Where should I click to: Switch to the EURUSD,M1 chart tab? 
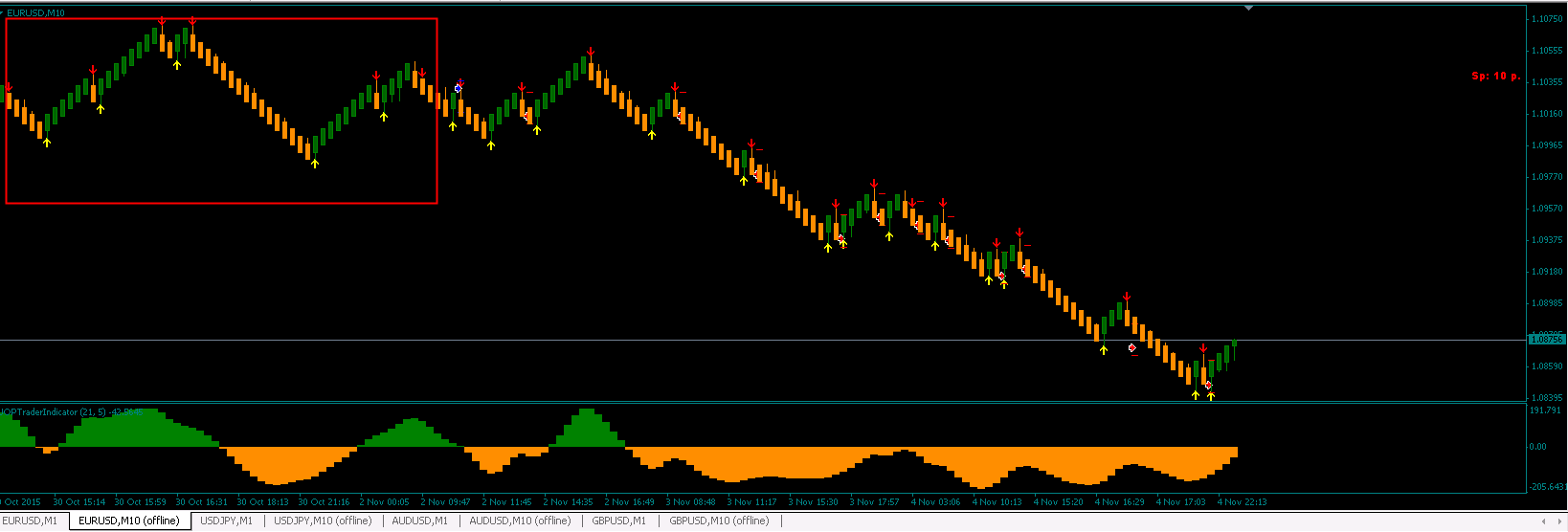click(x=32, y=521)
